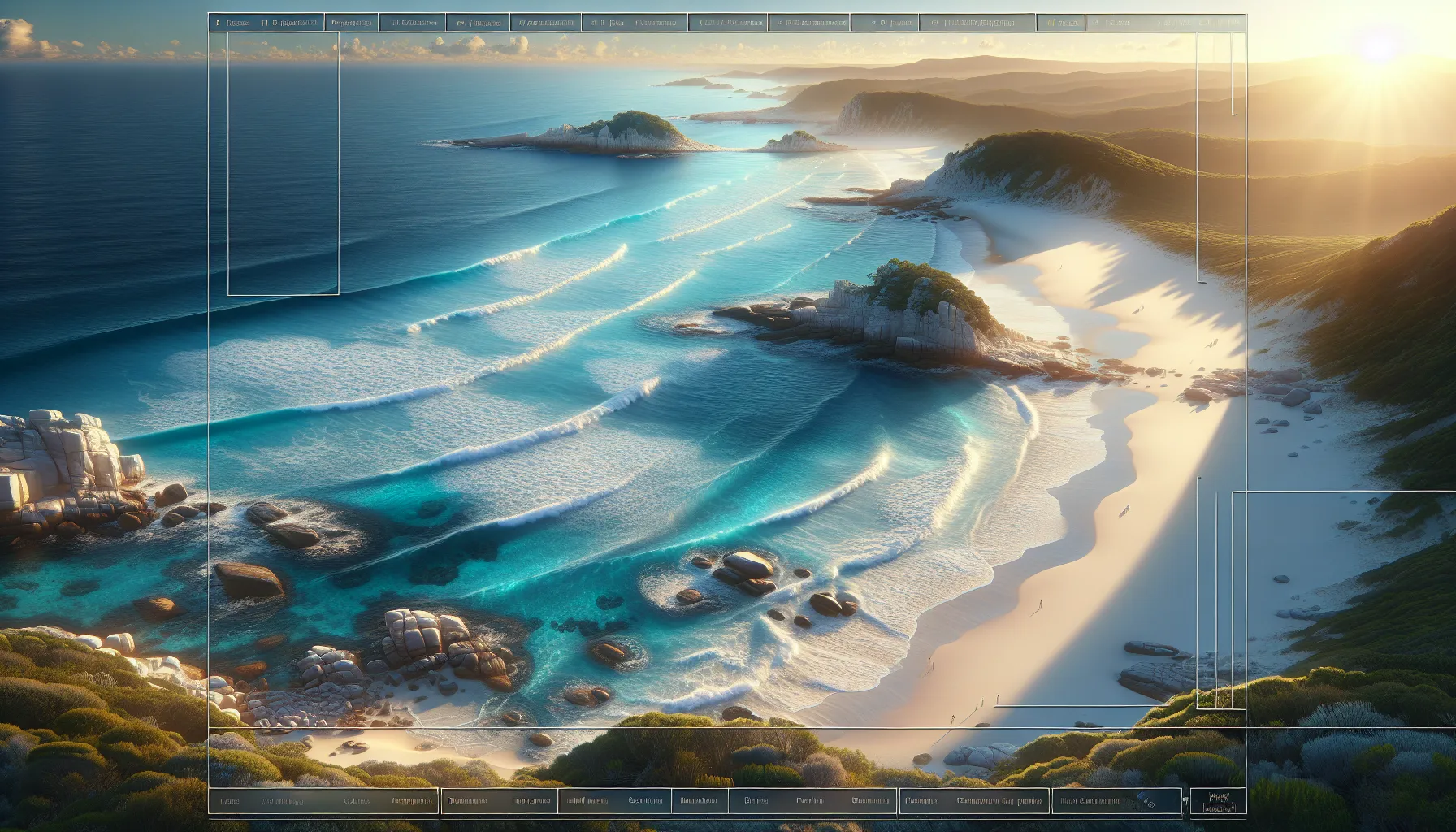Viewport: 1456px width, 832px height.
Task: Expand the tall selection frame on the upper-left ocean area
Action: point(282,162)
